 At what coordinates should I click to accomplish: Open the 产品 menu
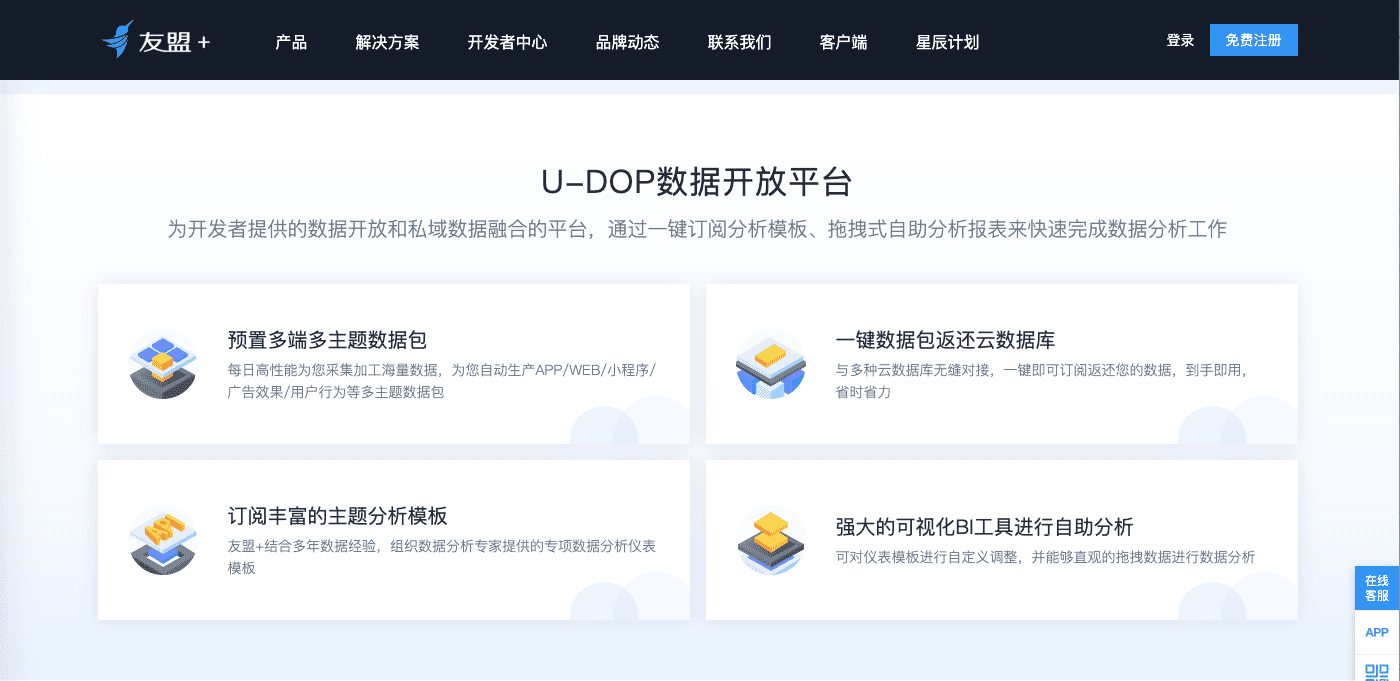coord(291,42)
